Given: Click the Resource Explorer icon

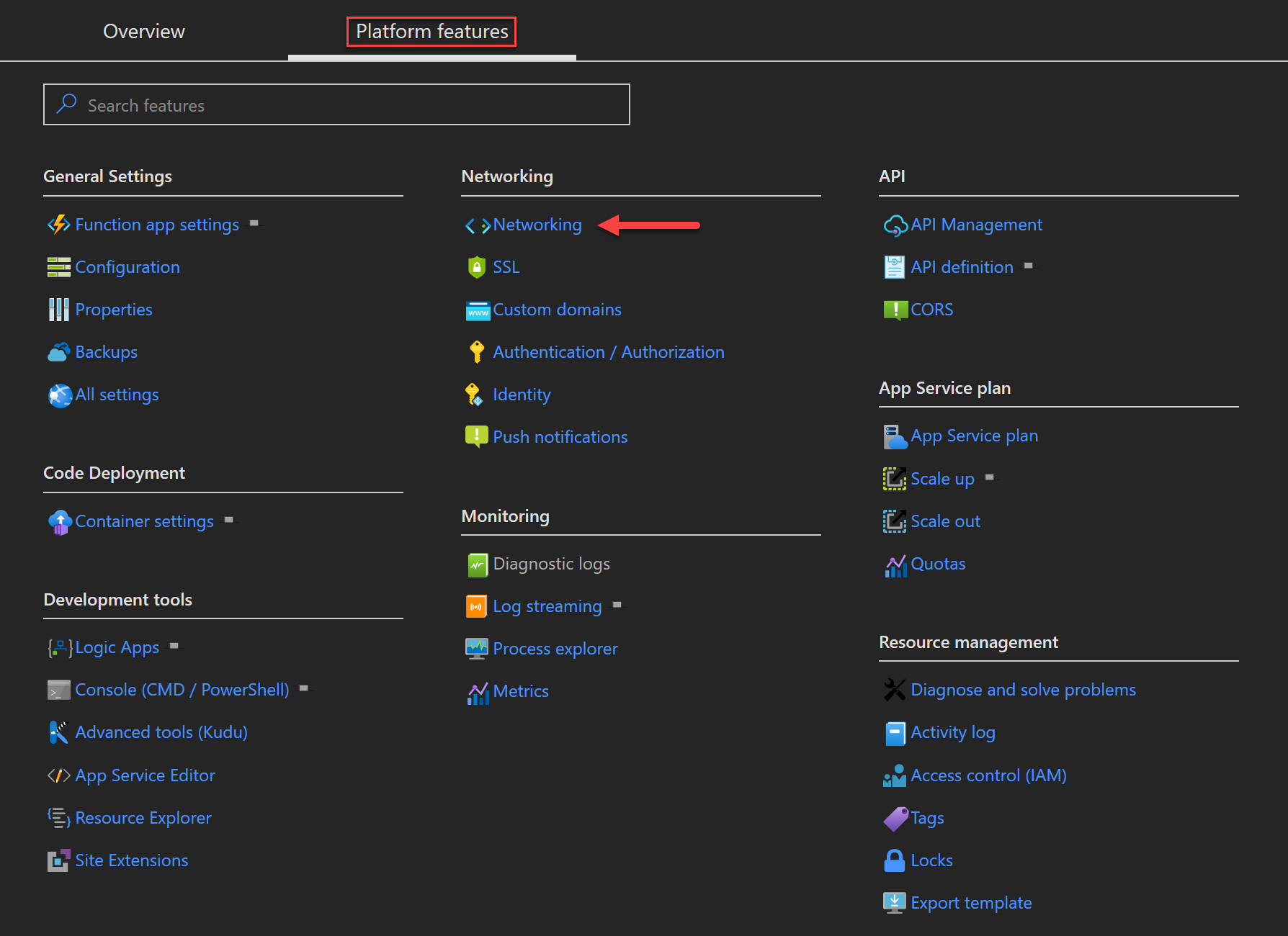Looking at the screenshot, I should coord(59,818).
